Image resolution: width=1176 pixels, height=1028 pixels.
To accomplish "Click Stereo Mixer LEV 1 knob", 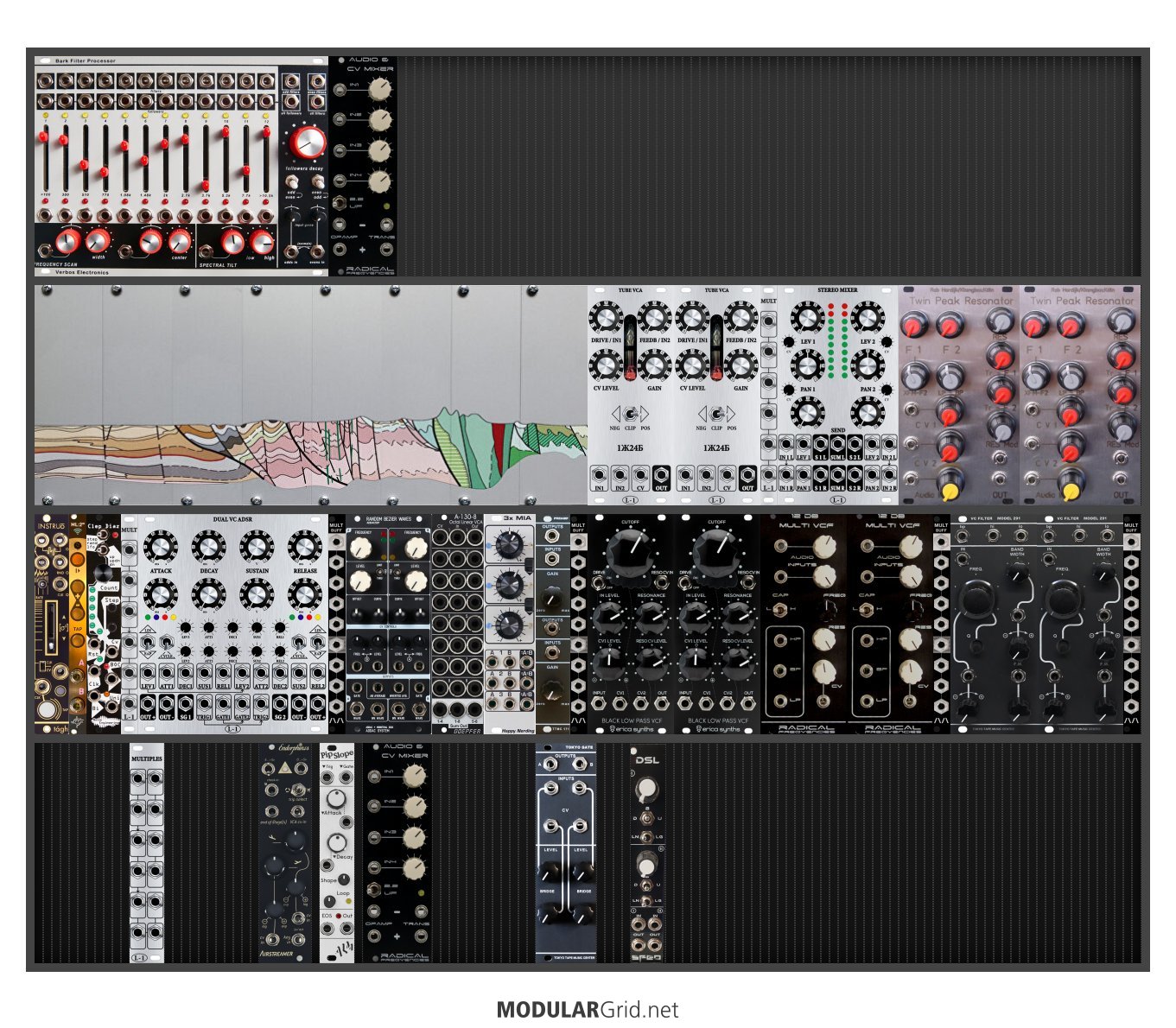I will [806, 319].
